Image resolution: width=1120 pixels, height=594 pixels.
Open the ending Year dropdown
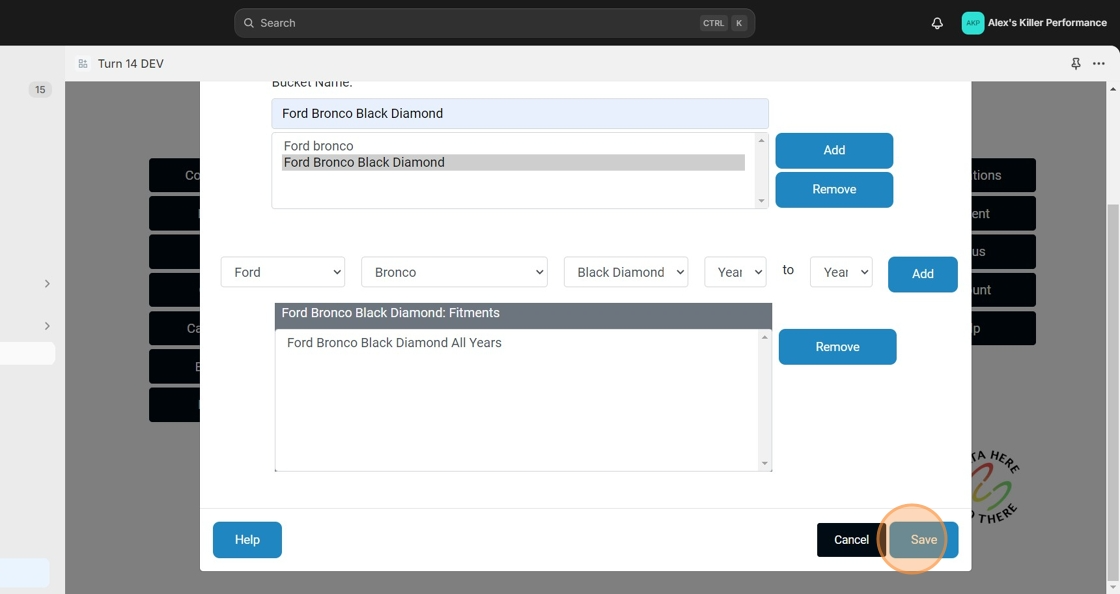pos(841,272)
